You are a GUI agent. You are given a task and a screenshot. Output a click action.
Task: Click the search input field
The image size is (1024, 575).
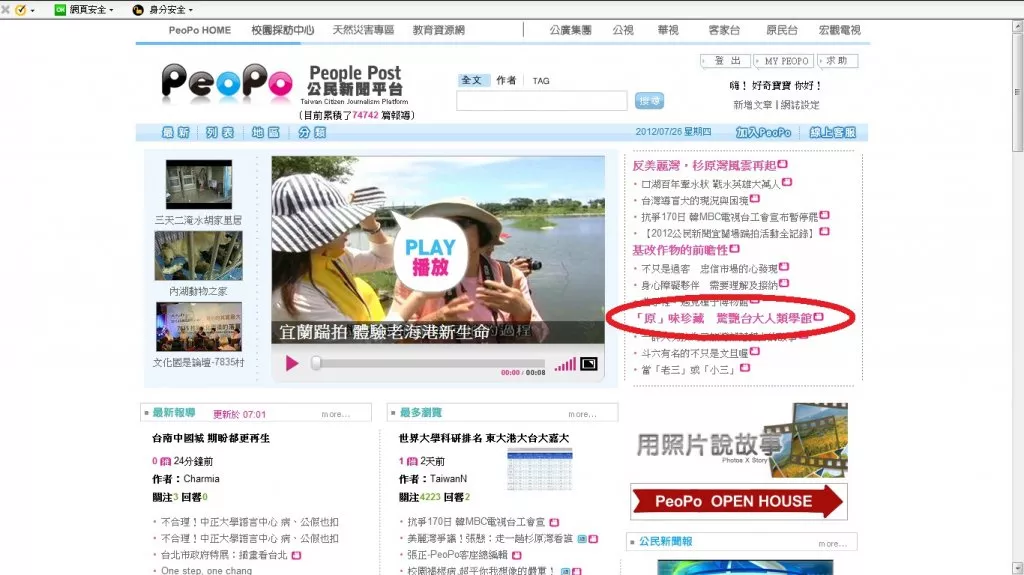click(541, 101)
